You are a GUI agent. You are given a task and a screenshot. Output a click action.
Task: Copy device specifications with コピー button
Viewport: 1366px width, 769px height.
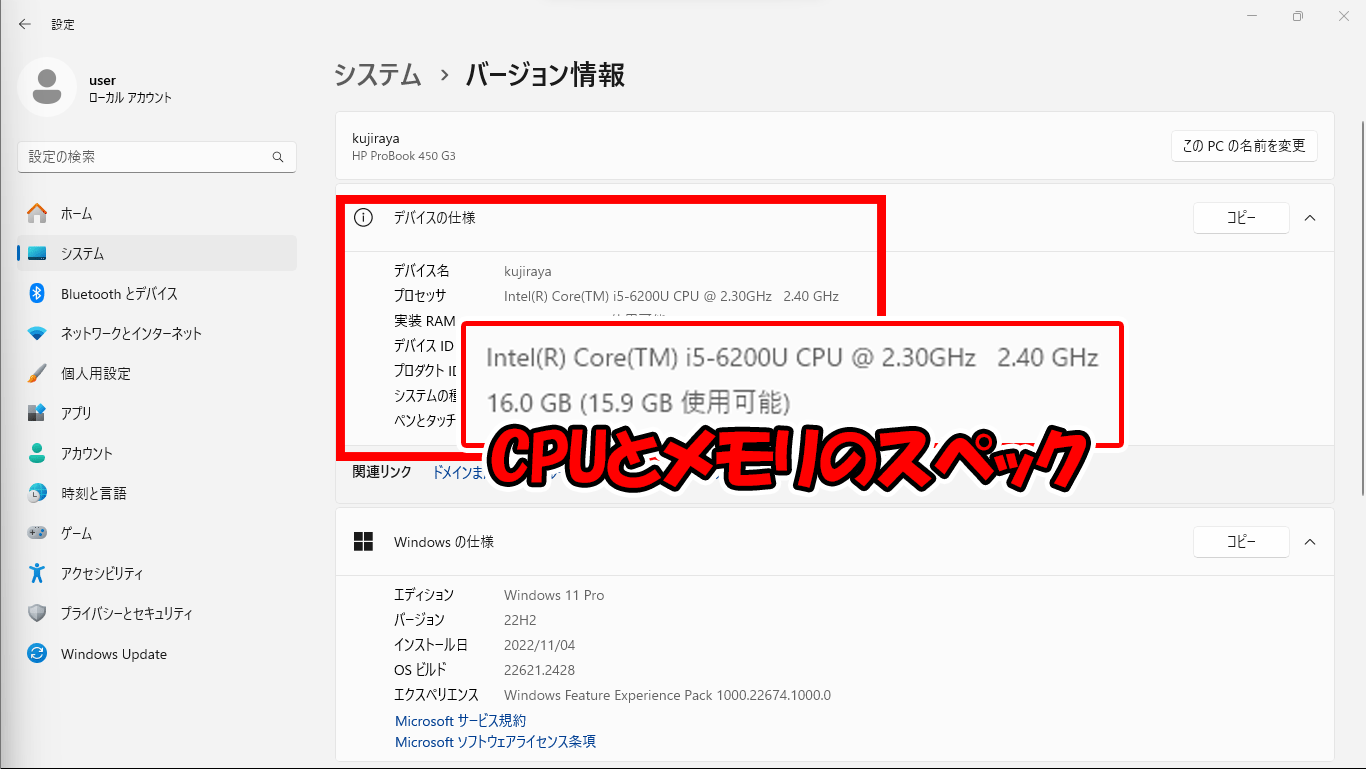[1241, 218]
